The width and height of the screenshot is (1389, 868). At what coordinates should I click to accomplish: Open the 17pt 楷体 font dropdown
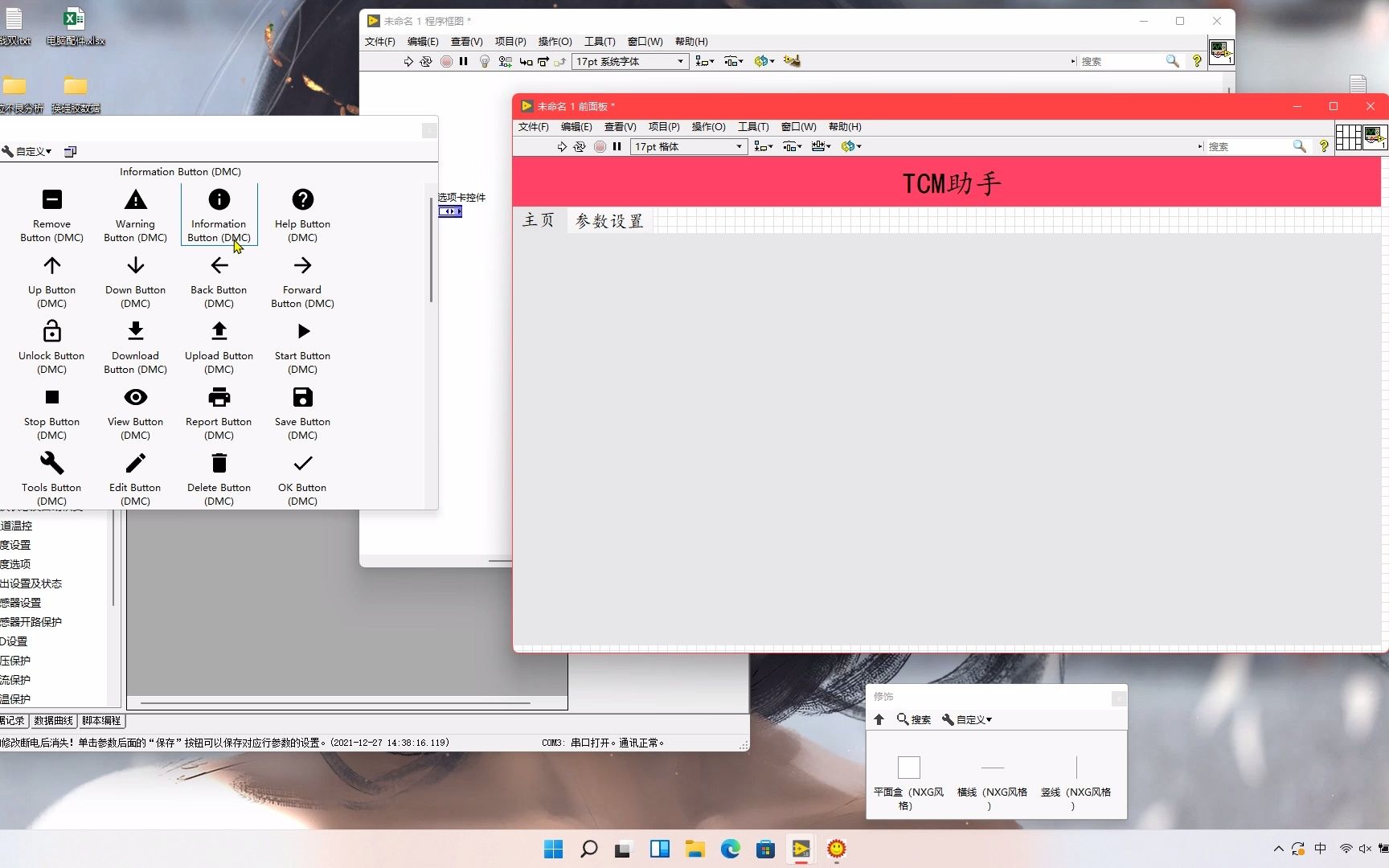[x=687, y=146]
